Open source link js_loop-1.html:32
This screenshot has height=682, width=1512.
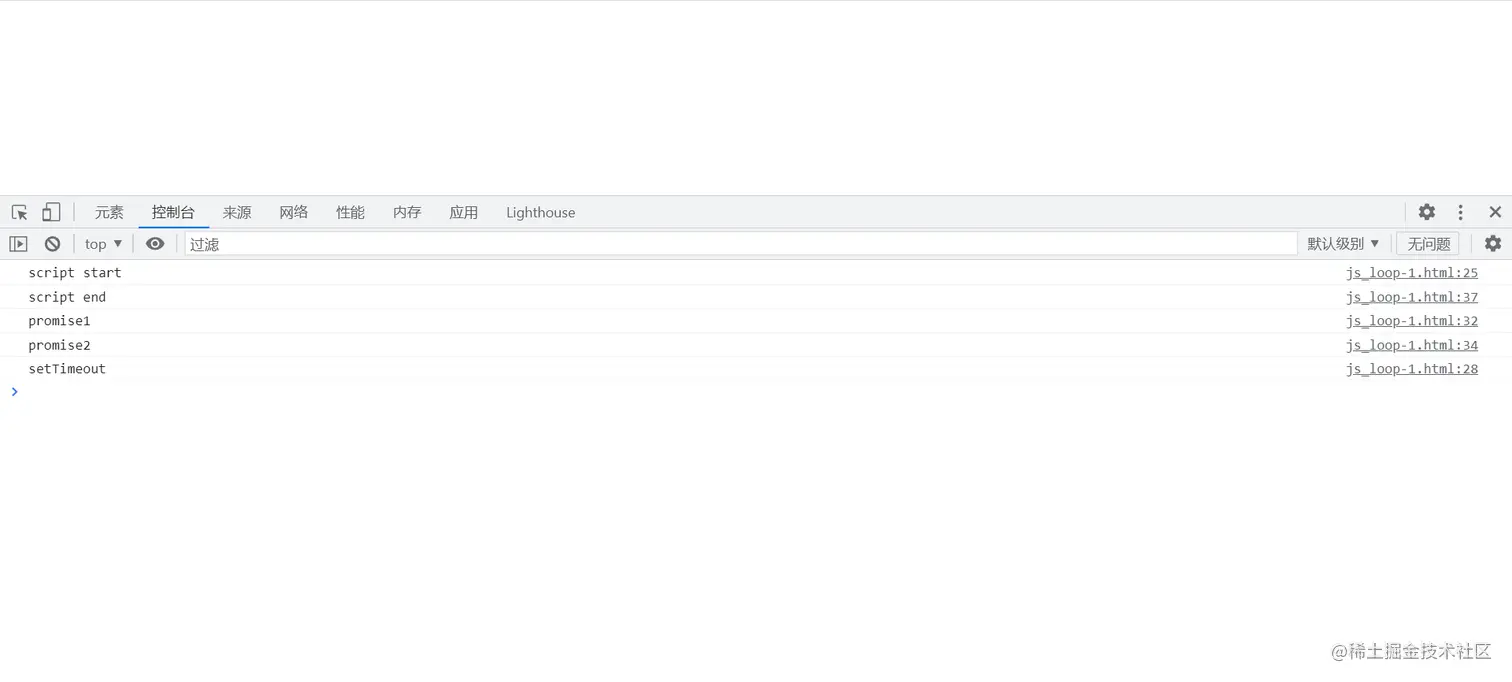[x=1412, y=320]
